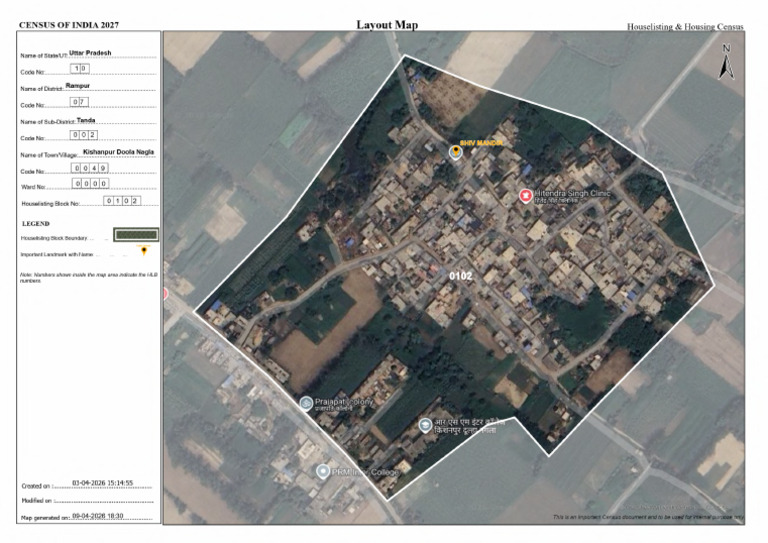This screenshot has height=543, width=768.
Task: Click 'Houselisting Block Boundary' legend label
Action: click(54, 238)
